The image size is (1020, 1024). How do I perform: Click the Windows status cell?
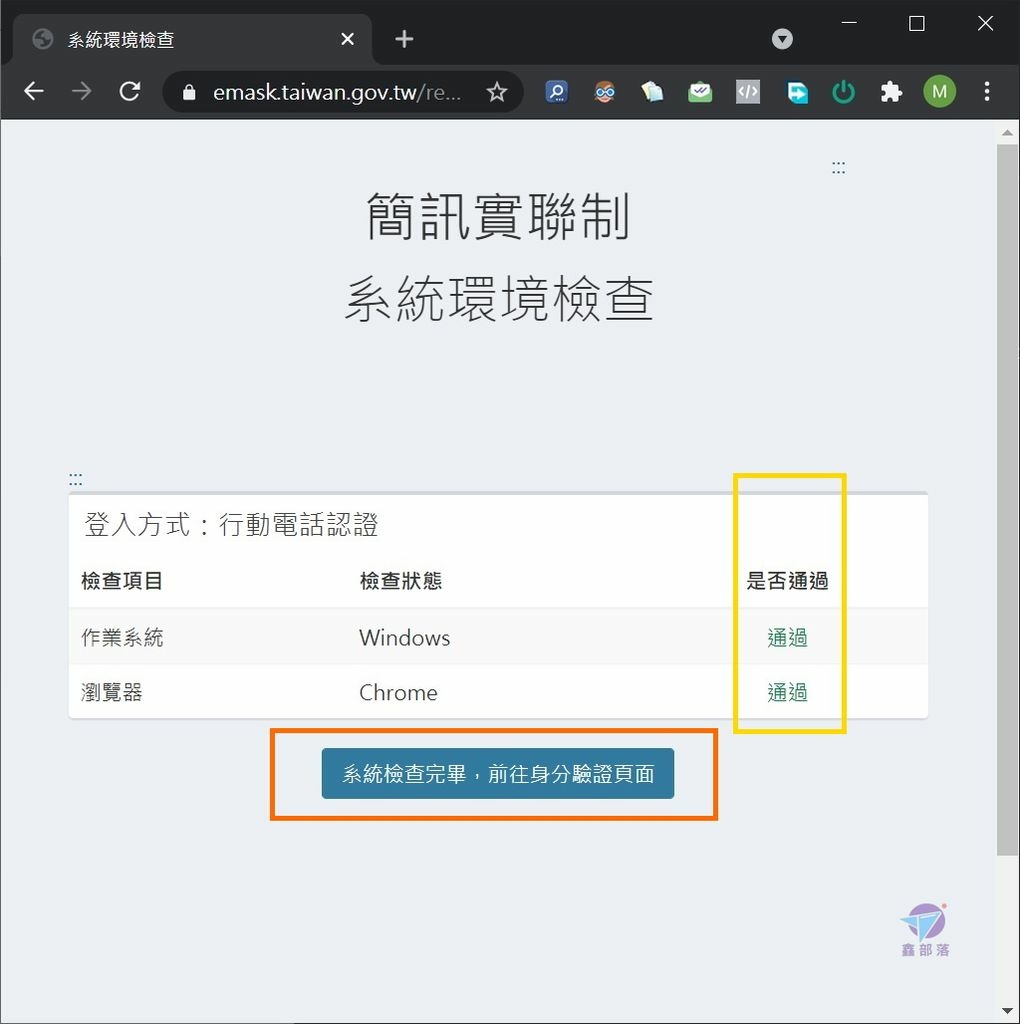click(404, 637)
